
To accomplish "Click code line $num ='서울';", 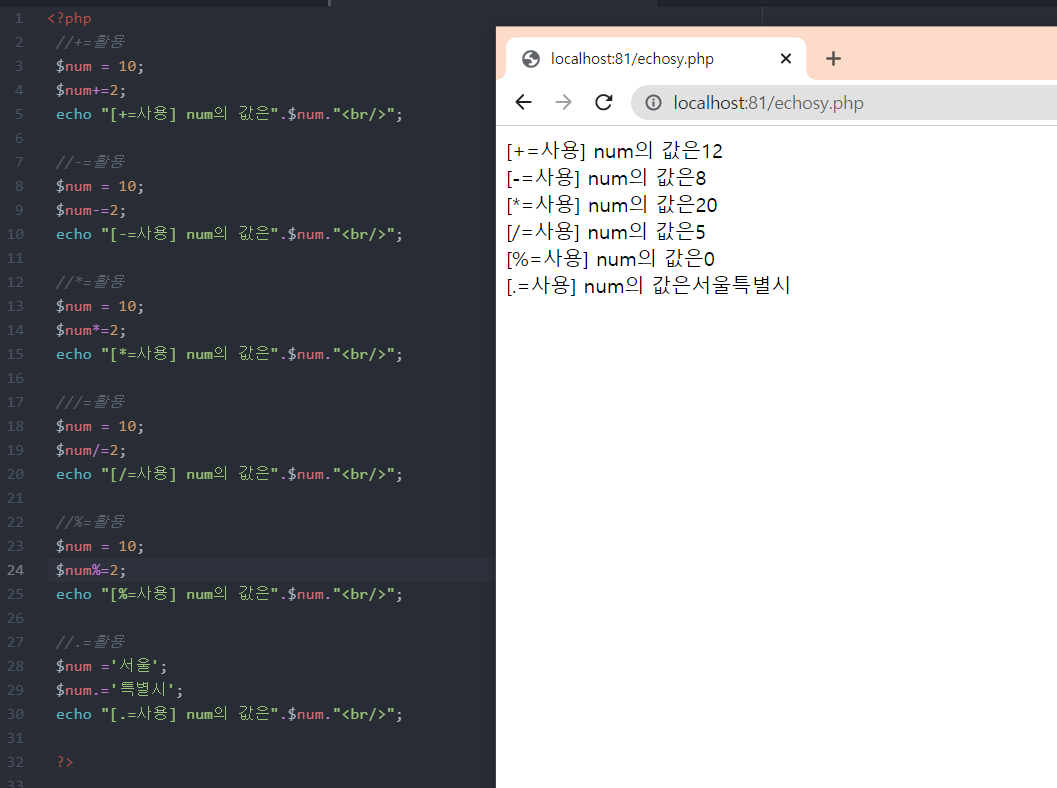I will 111,666.
